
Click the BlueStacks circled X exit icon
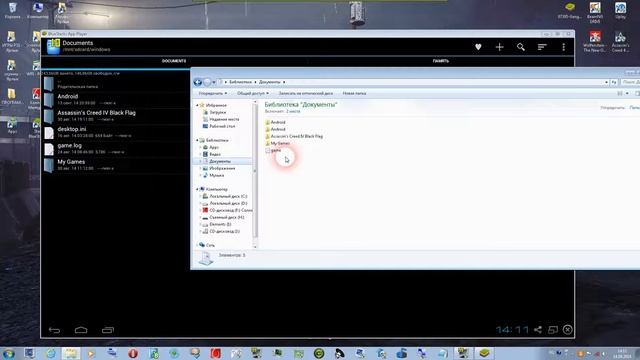567,329
